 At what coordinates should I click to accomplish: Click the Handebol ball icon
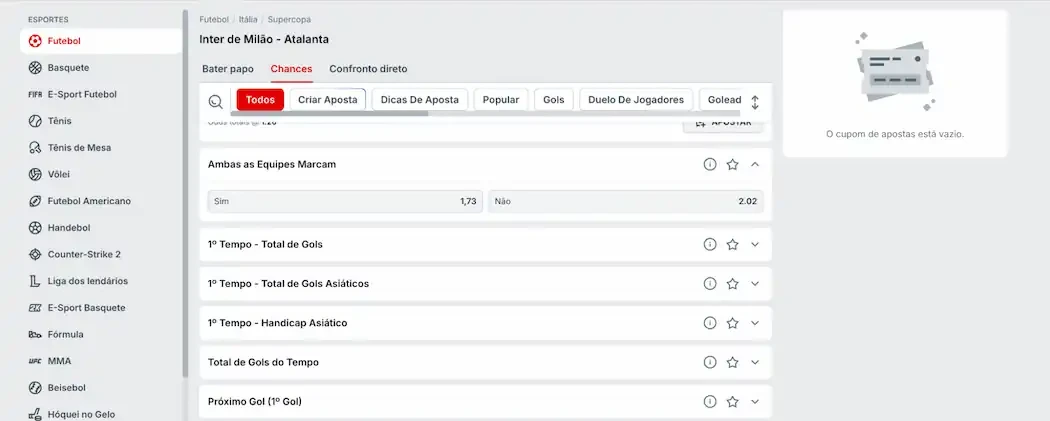(x=35, y=228)
